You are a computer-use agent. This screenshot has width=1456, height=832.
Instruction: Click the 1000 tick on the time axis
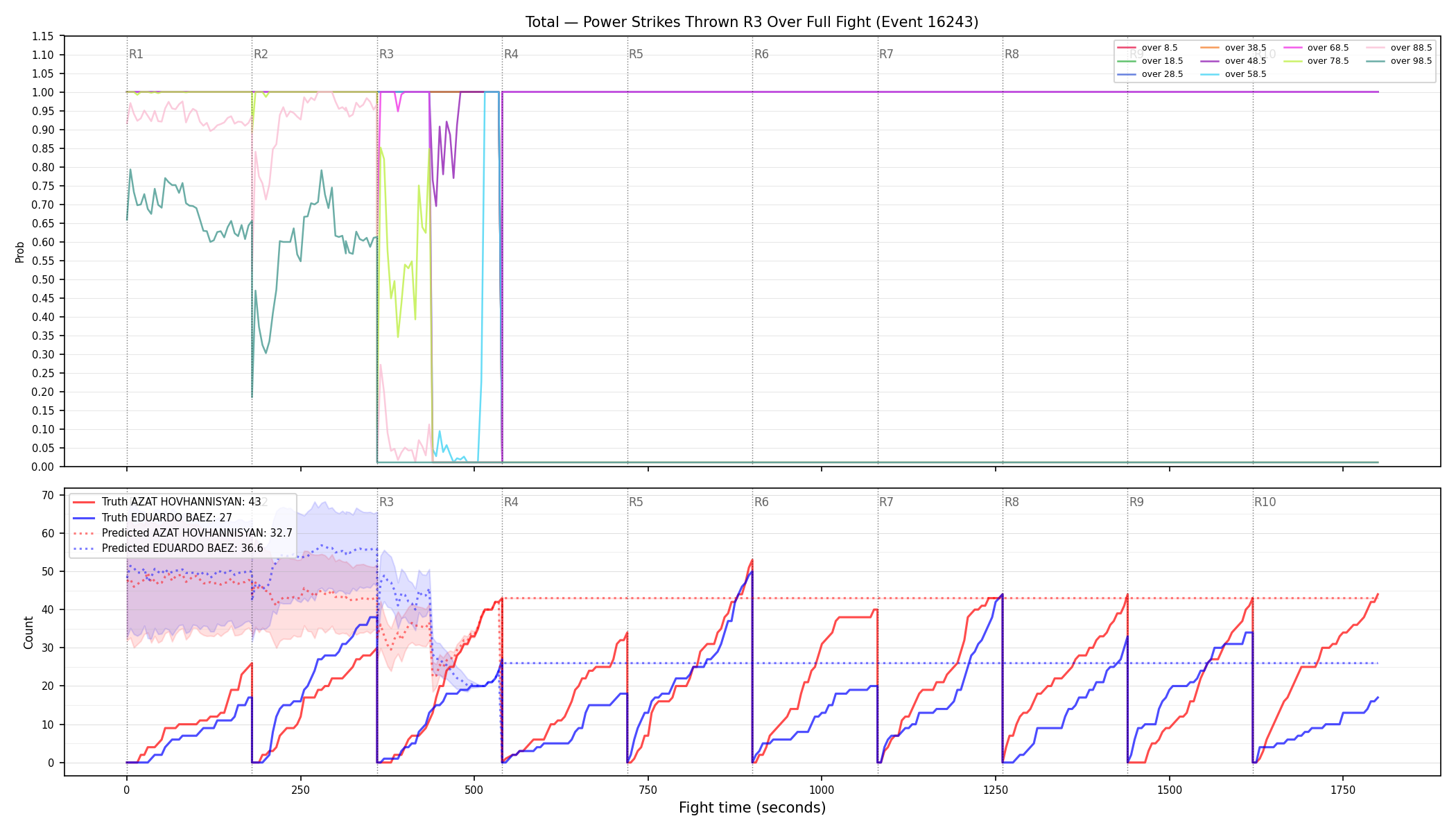pos(822,790)
